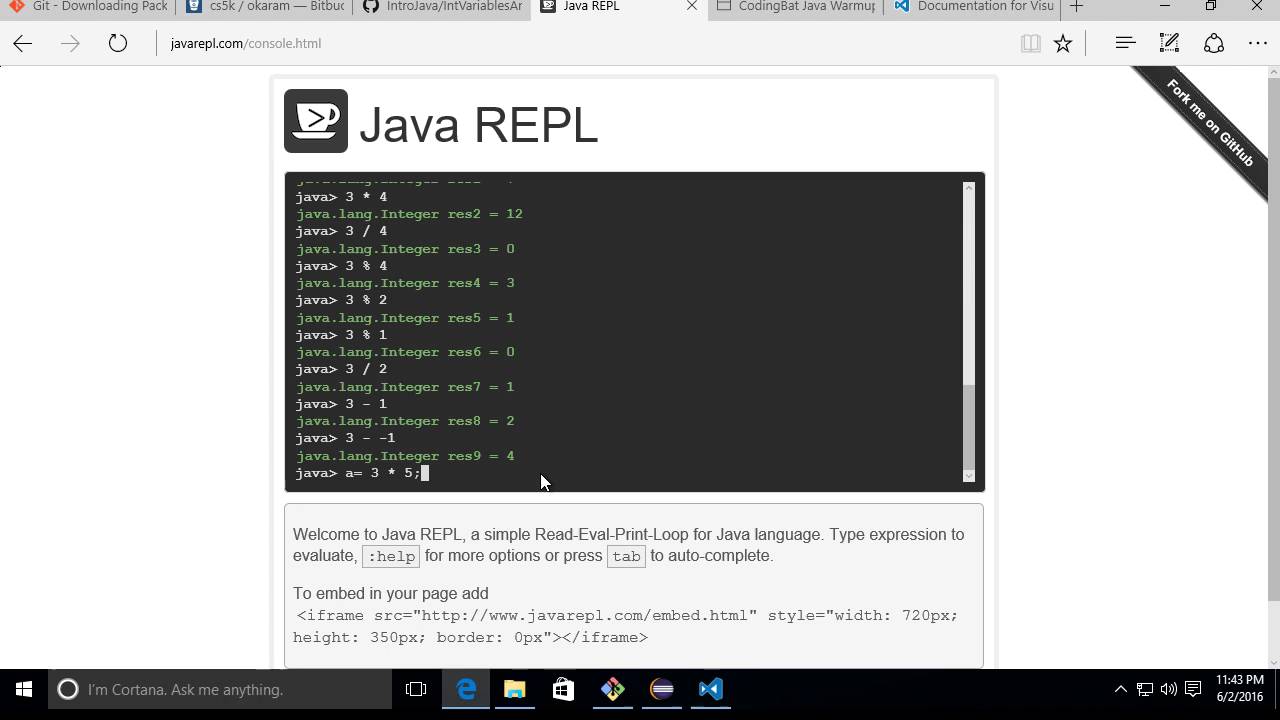
Task: Switch to CodingBat Java Warmup tab
Action: (796, 7)
